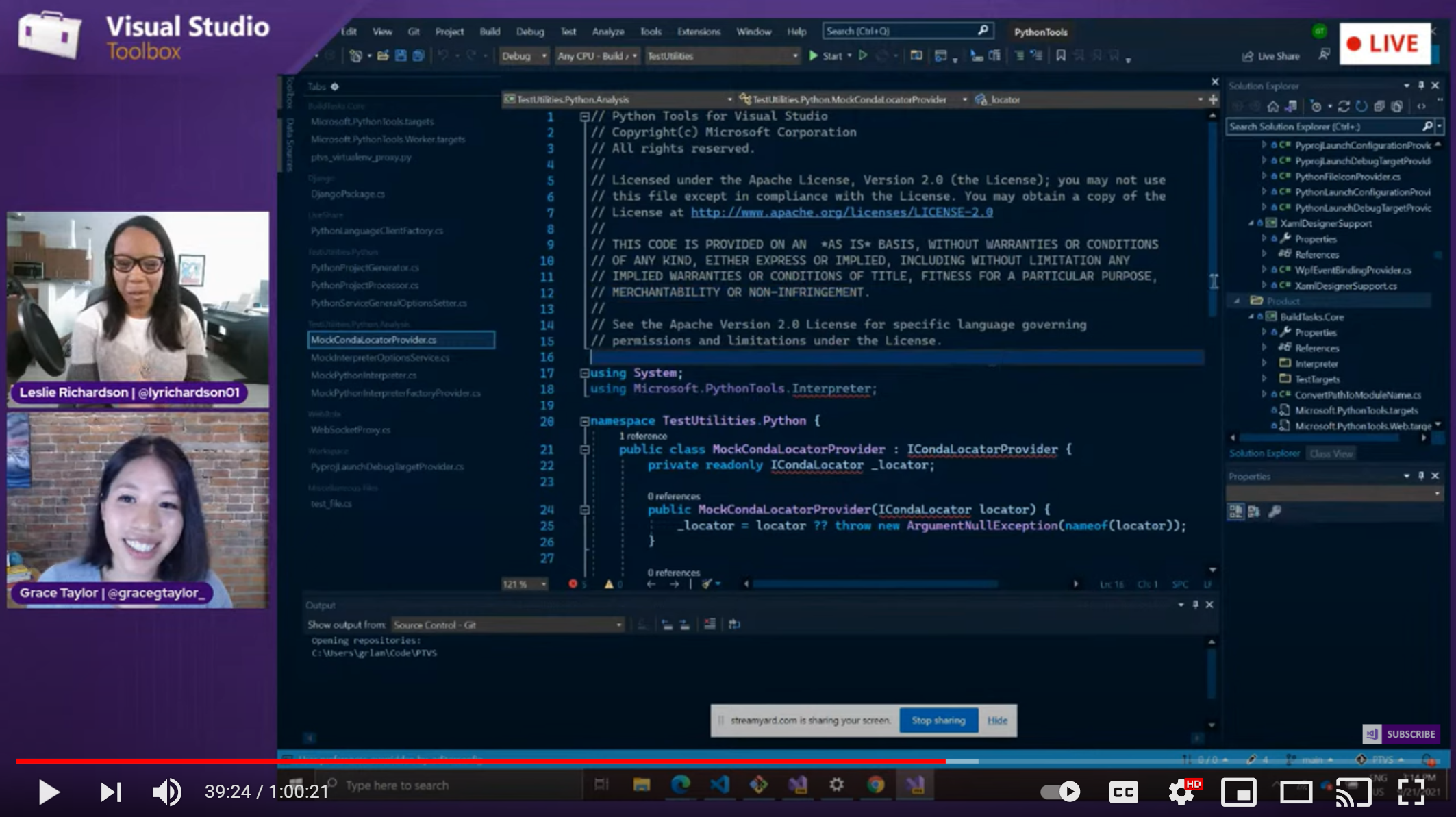Play the YouTube video
The image size is (1456, 817).
49,792
